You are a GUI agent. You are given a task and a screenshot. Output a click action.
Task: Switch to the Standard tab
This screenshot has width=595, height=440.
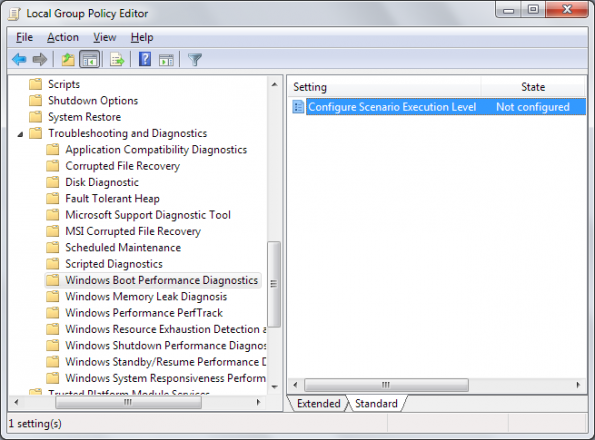[376, 404]
